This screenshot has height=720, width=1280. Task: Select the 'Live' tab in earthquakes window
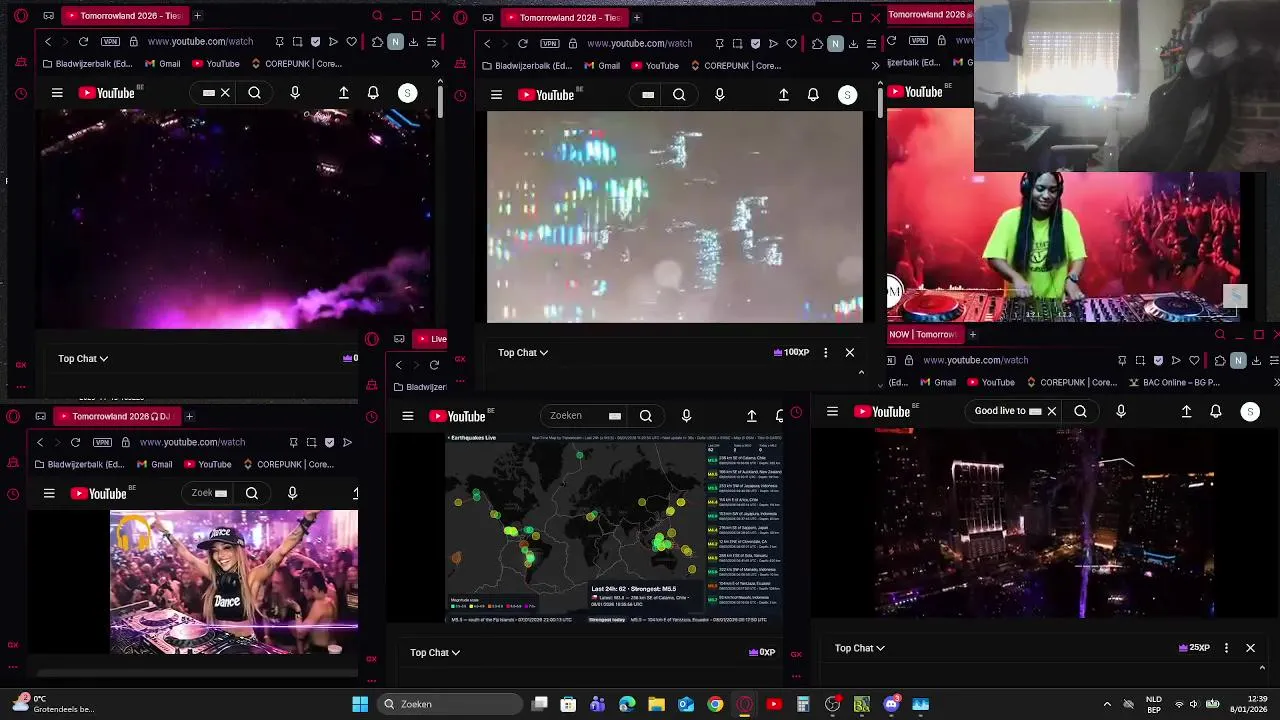coord(432,339)
